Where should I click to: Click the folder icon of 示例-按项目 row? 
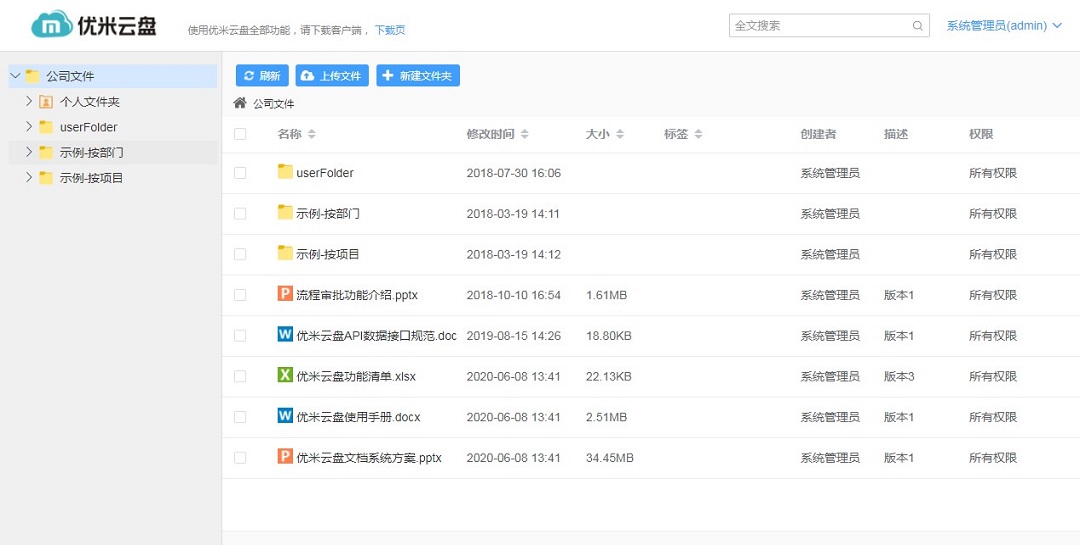point(285,254)
